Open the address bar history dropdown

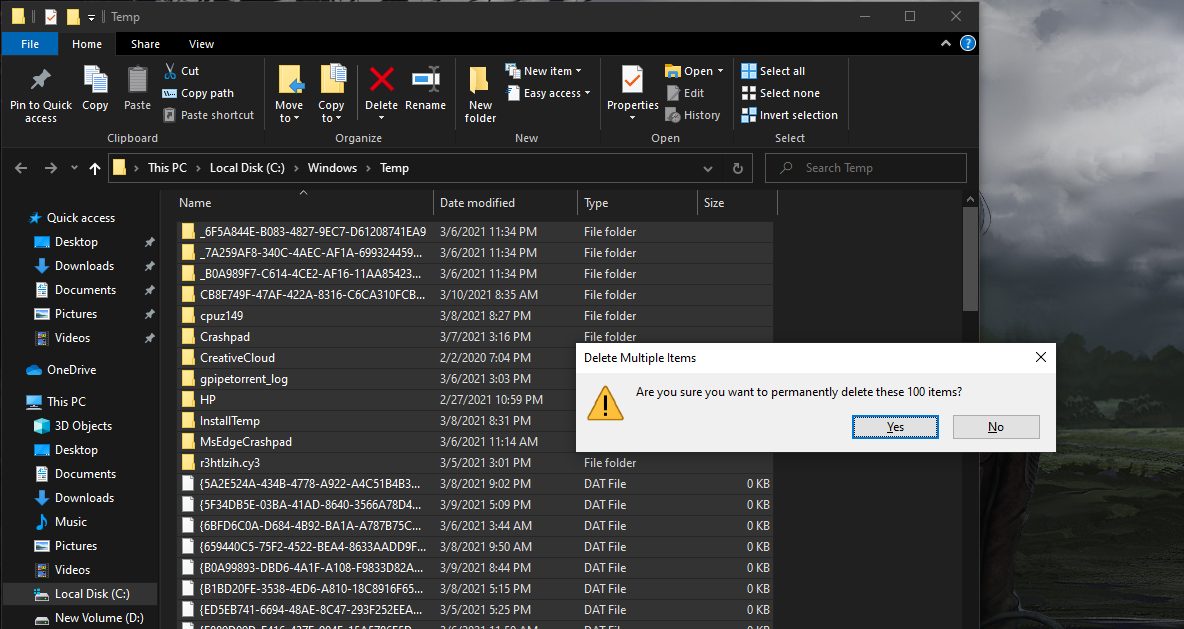coord(707,168)
